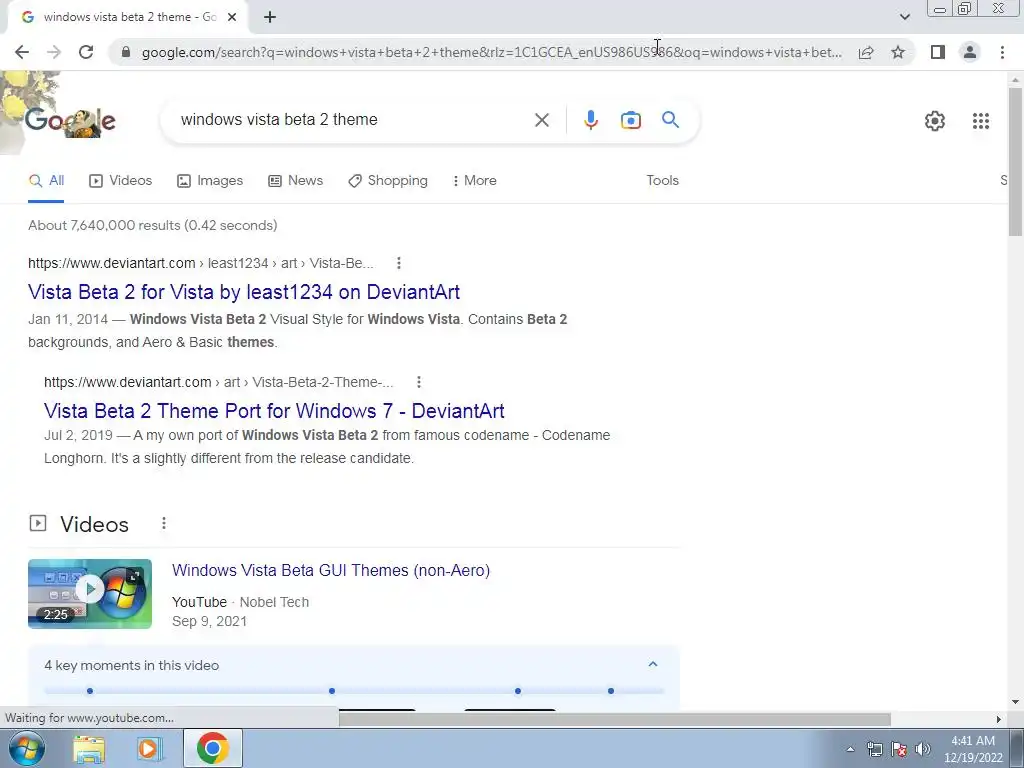Toggle Chrome's side panel
The height and width of the screenshot is (768, 1024).
[938, 52]
